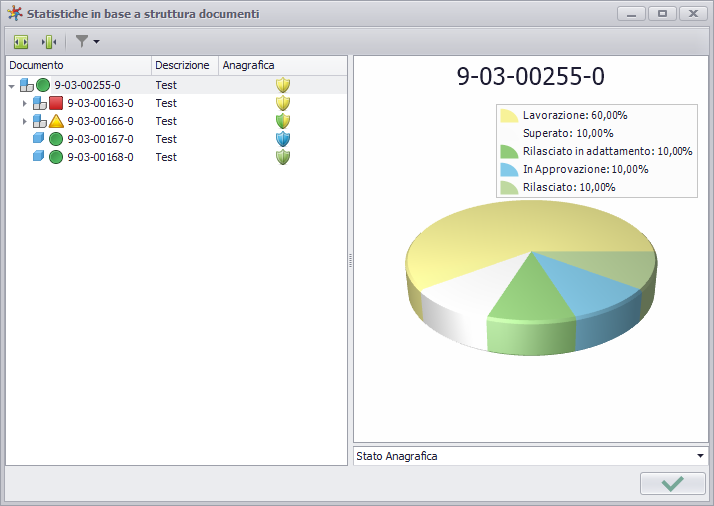714x506 pixels.
Task: Click Test description of 9-03-00163-0
Action: (x=166, y=103)
